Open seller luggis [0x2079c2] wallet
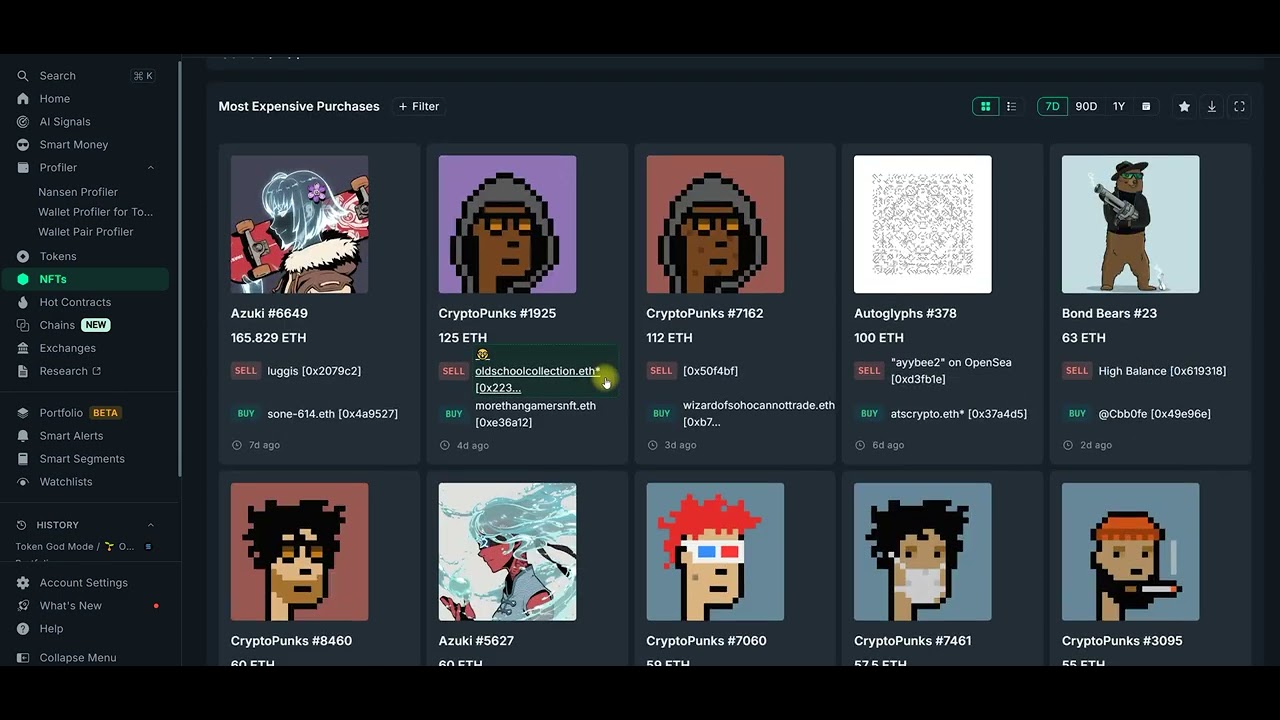This screenshot has height=720, width=1280. click(x=314, y=371)
